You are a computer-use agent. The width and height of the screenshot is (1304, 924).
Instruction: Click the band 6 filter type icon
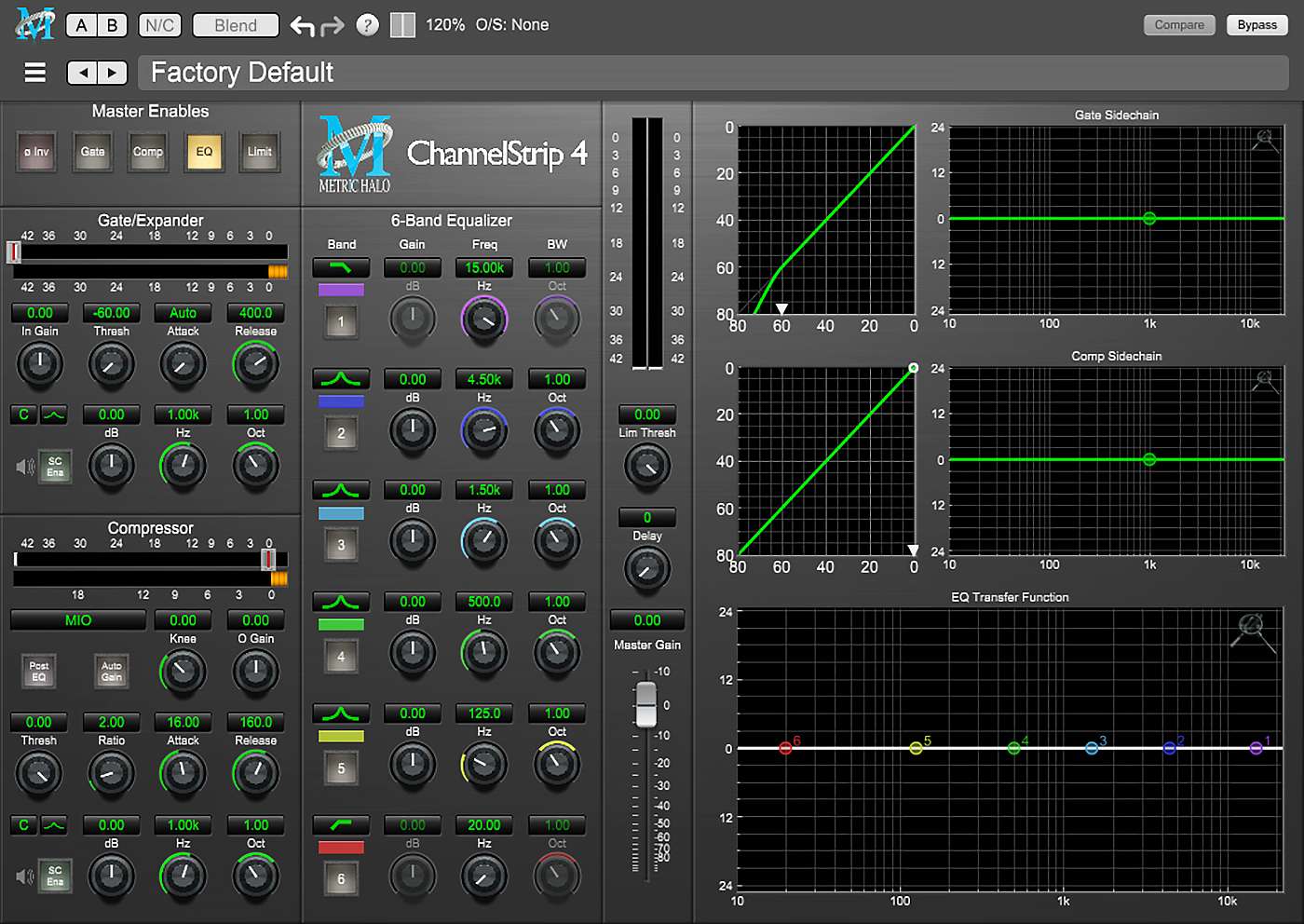[x=341, y=825]
